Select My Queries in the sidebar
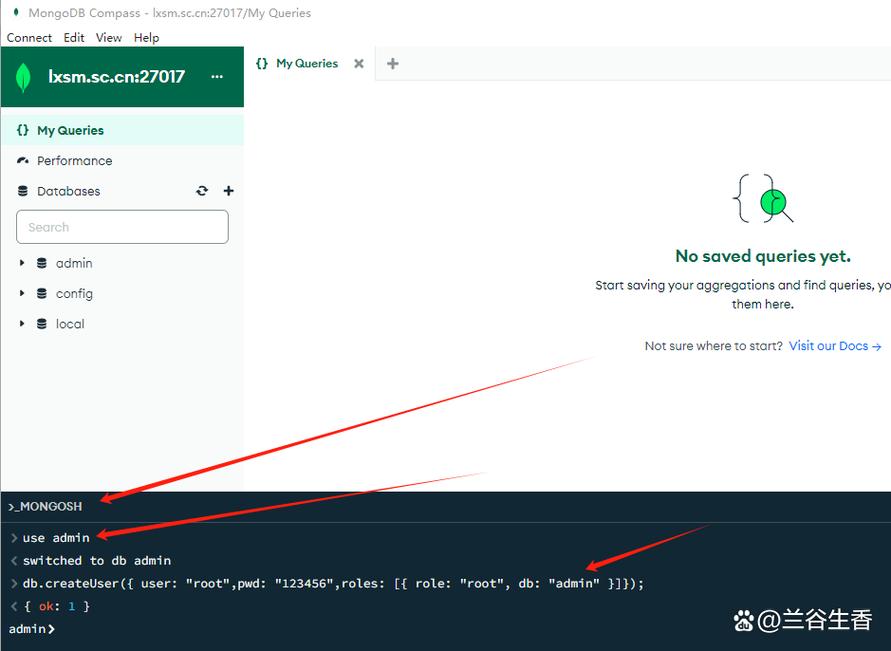Viewport: 891px width, 651px height. pos(123,130)
